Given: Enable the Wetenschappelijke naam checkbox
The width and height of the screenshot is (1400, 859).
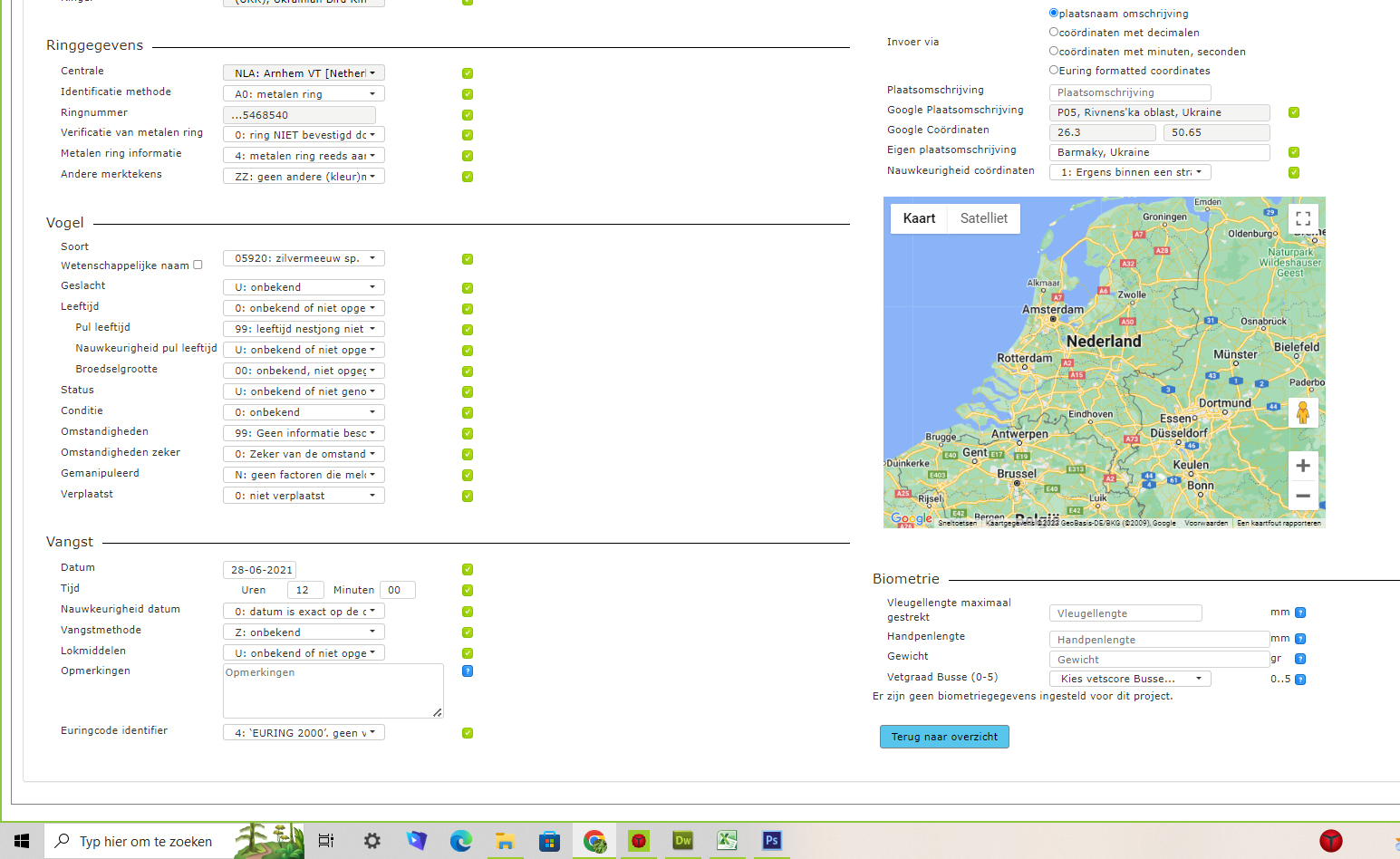Looking at the screenshot, I should point(198,265).
